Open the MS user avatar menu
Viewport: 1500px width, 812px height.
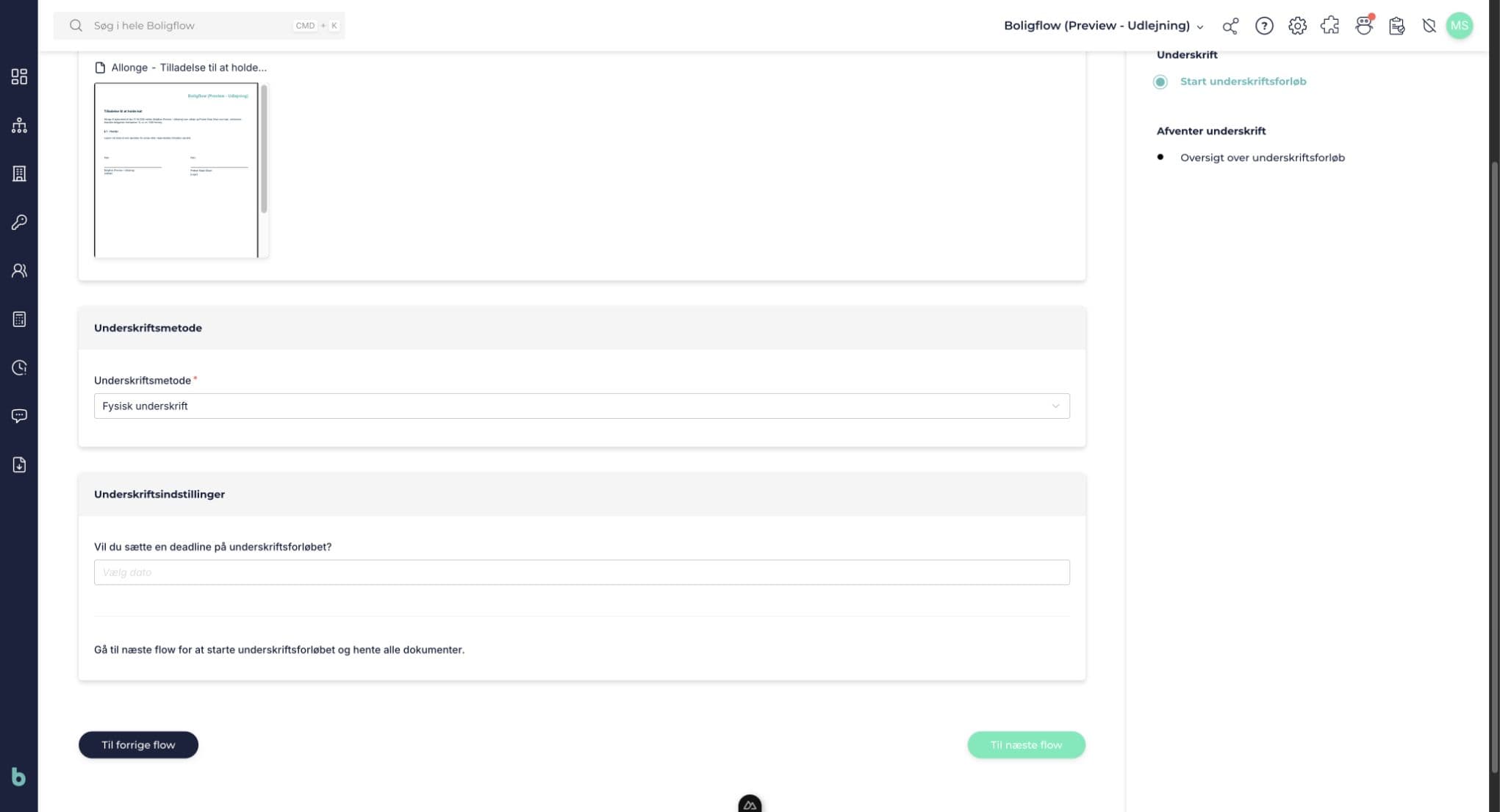(x=1460, y=26)
